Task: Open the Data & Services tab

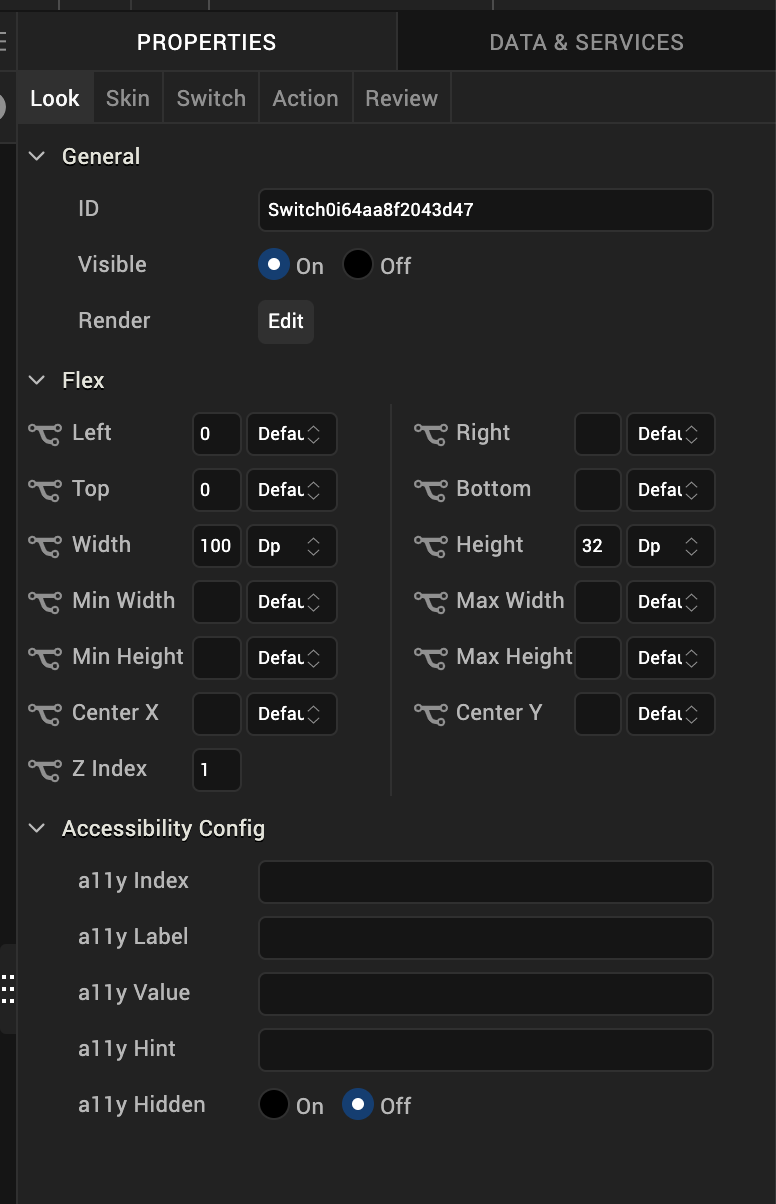Action: click(586, 42)
